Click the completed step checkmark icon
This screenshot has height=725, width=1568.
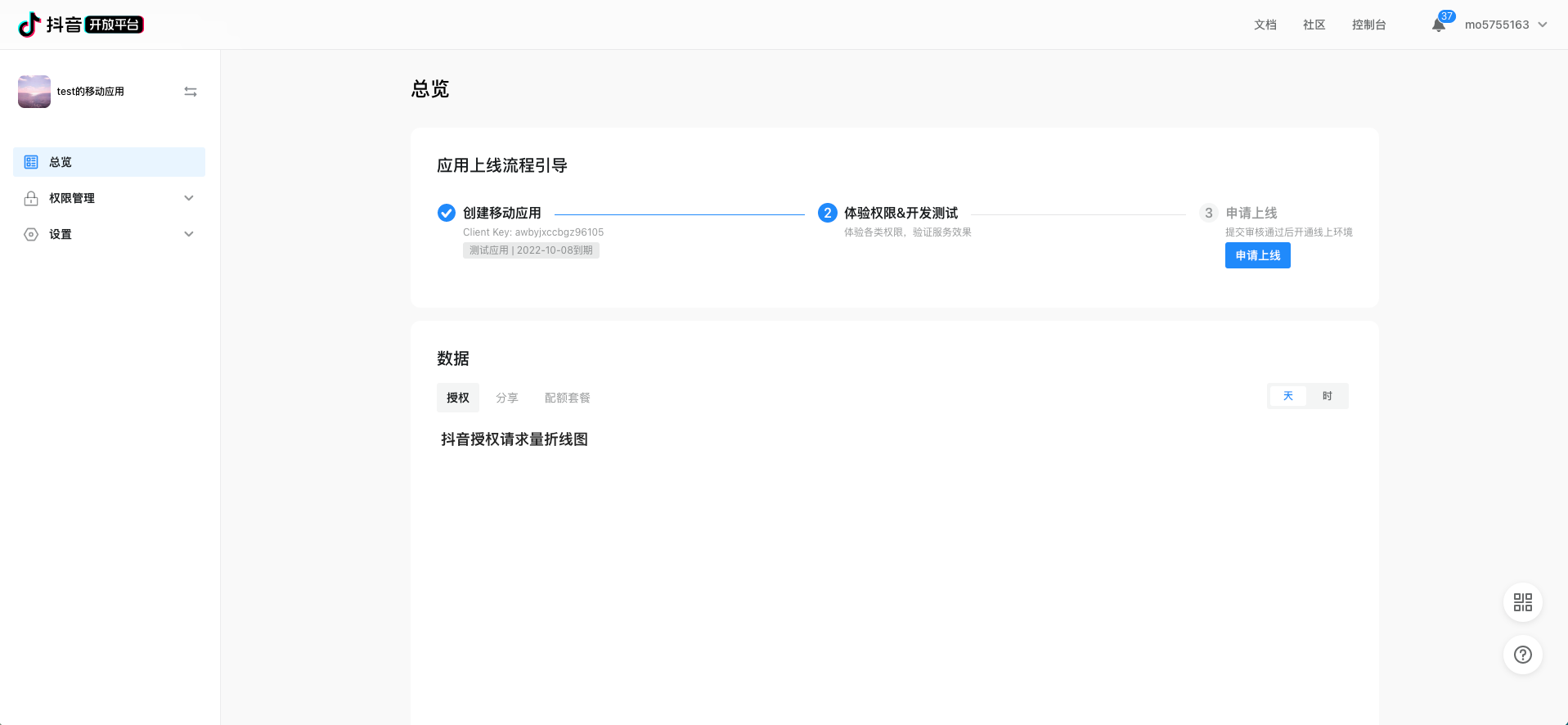[447, 213]
